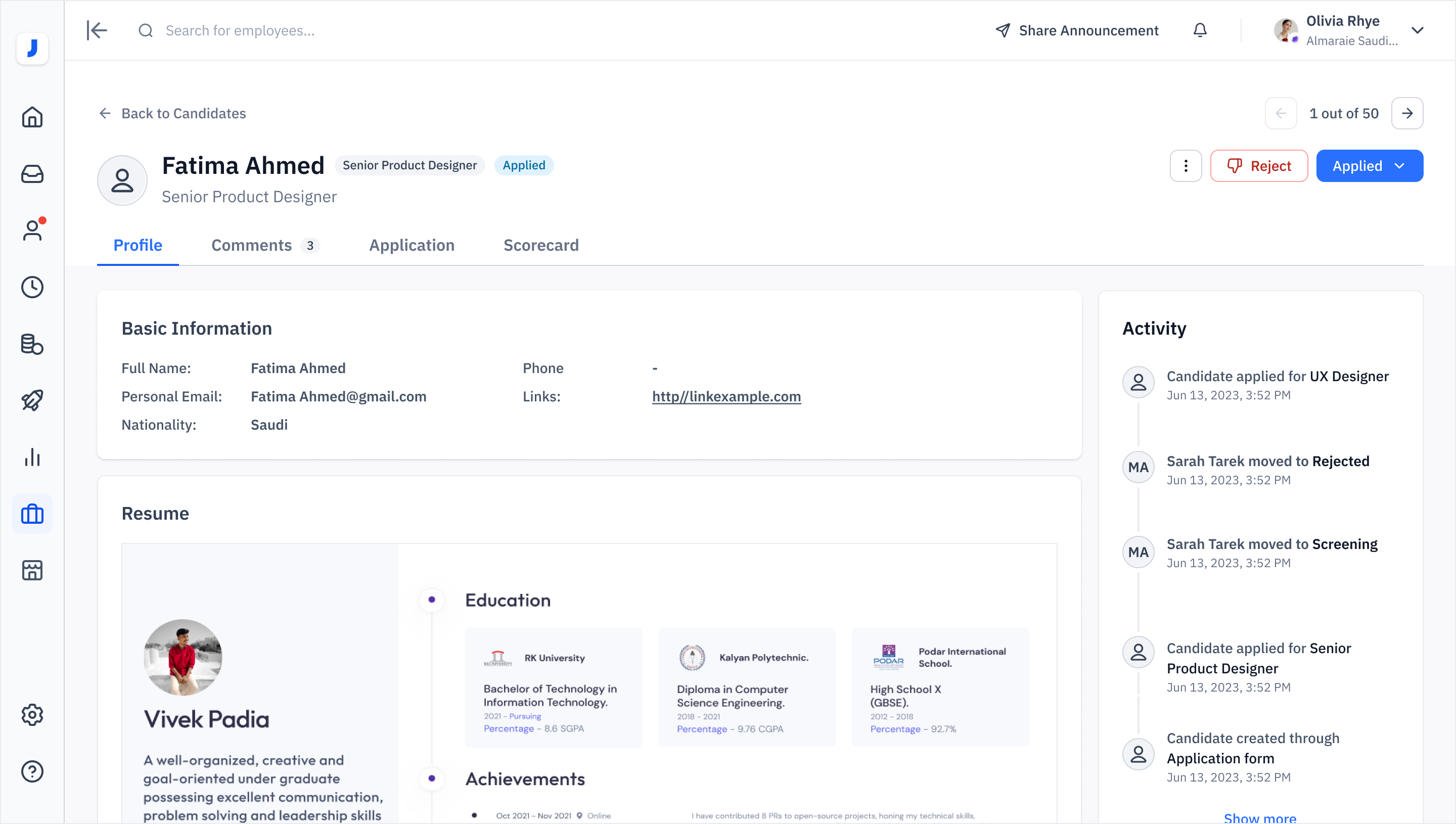Open the Home icon in sidebar
This screenshot has height=824, width=1456.
32,117
